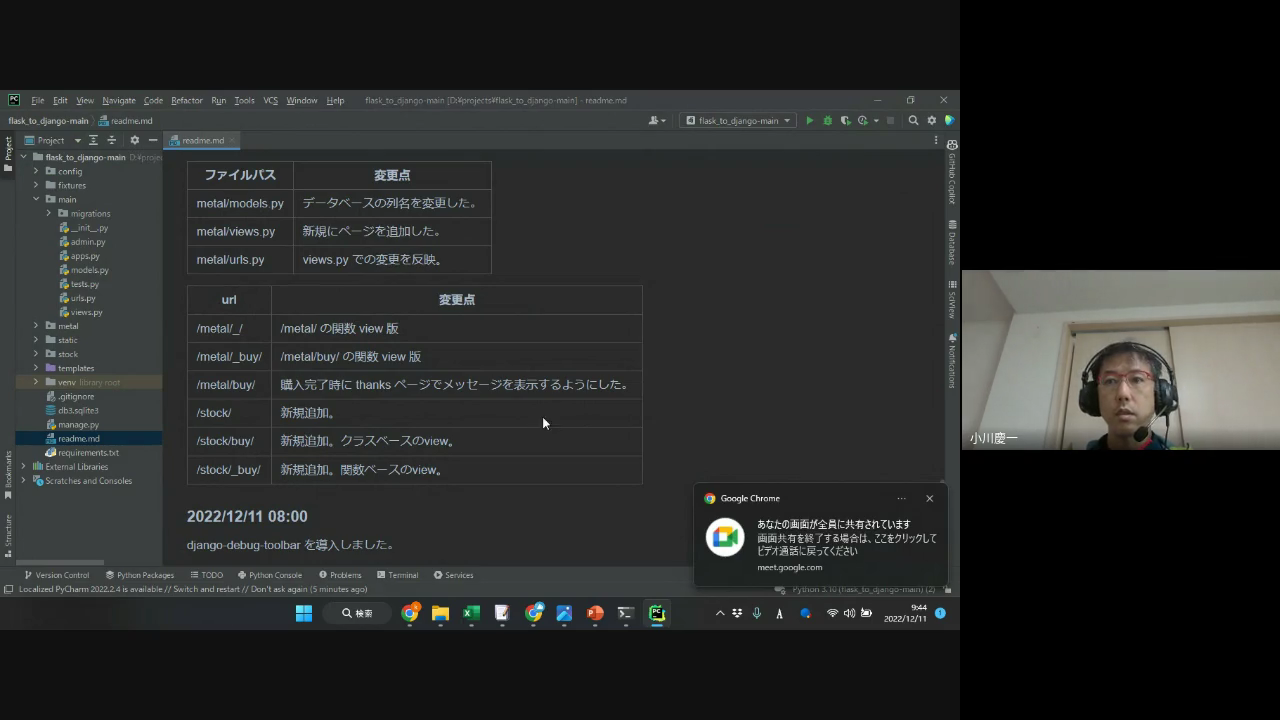
Task: Click the PyCharm update notification in status bar
Action: 192,590
